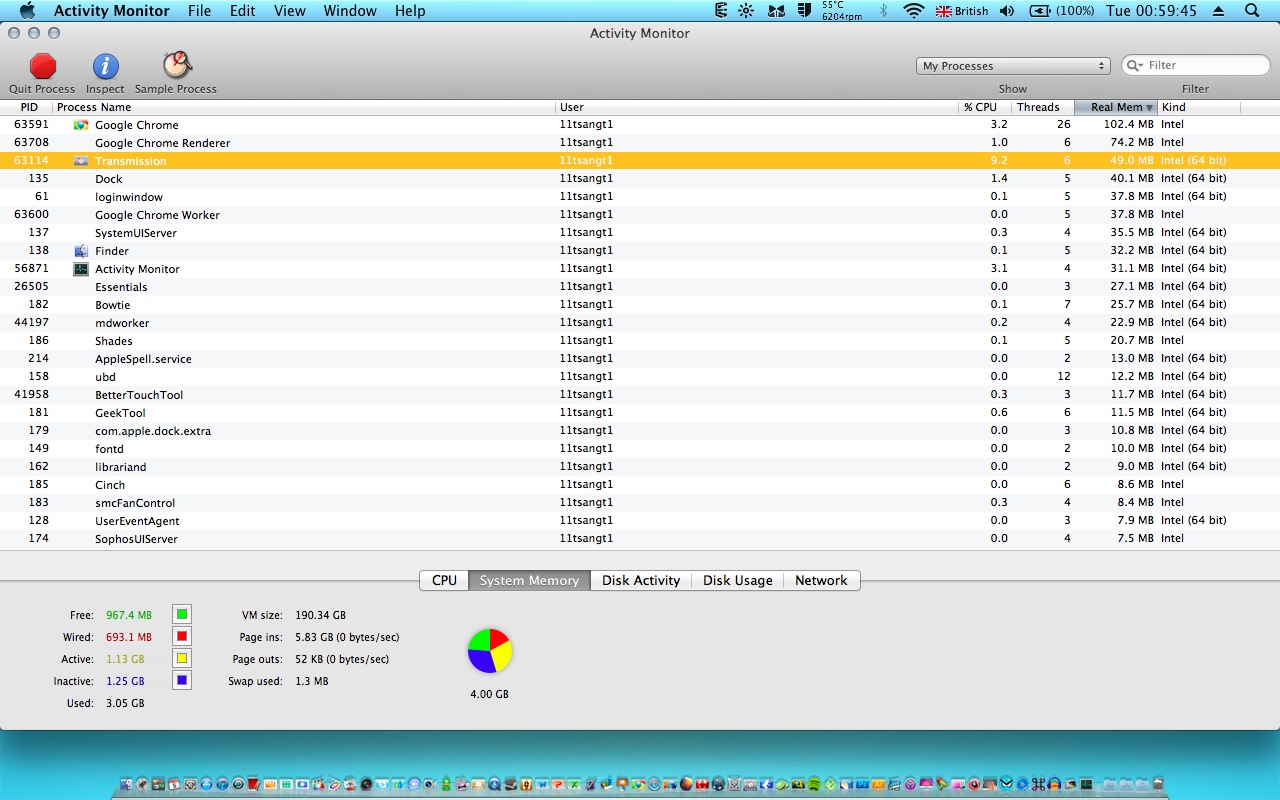Viewport: 1280px width, 800px height.
Task: Click the Sophos shield menu bar icon
Action: coord(803,11)
